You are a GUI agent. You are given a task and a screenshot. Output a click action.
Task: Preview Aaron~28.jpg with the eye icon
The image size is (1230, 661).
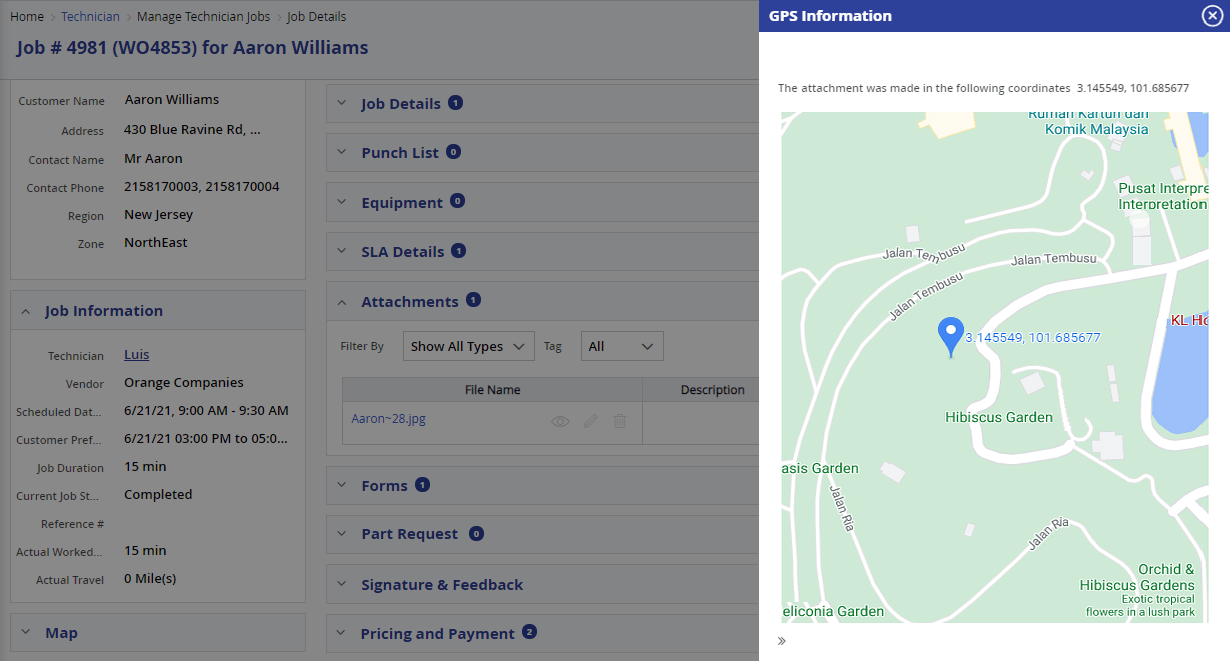[560, 421]
